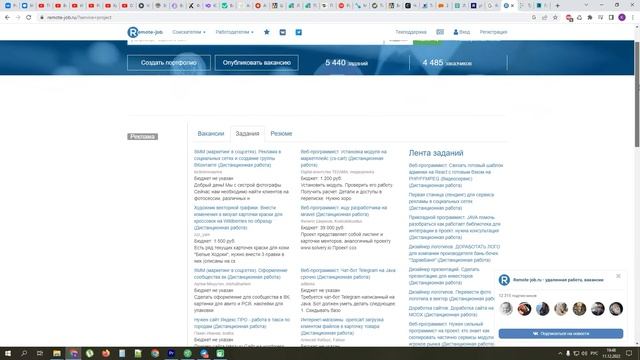This screenshot has width=640, height=360.
Task: Open the Регистрация link
Action: pyautogui.click(x=493, y=32)
